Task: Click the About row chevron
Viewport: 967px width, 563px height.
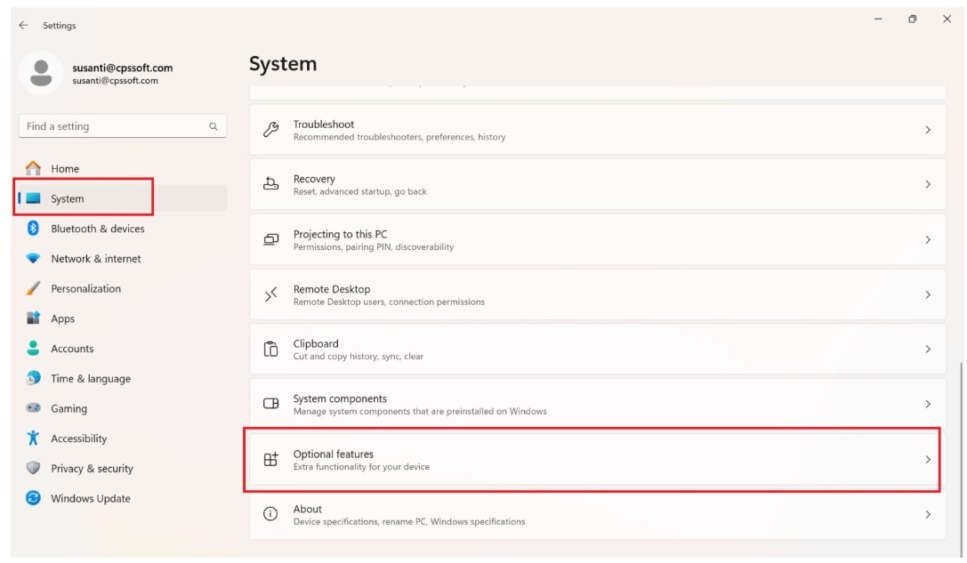Action: [x=928, y=514]
